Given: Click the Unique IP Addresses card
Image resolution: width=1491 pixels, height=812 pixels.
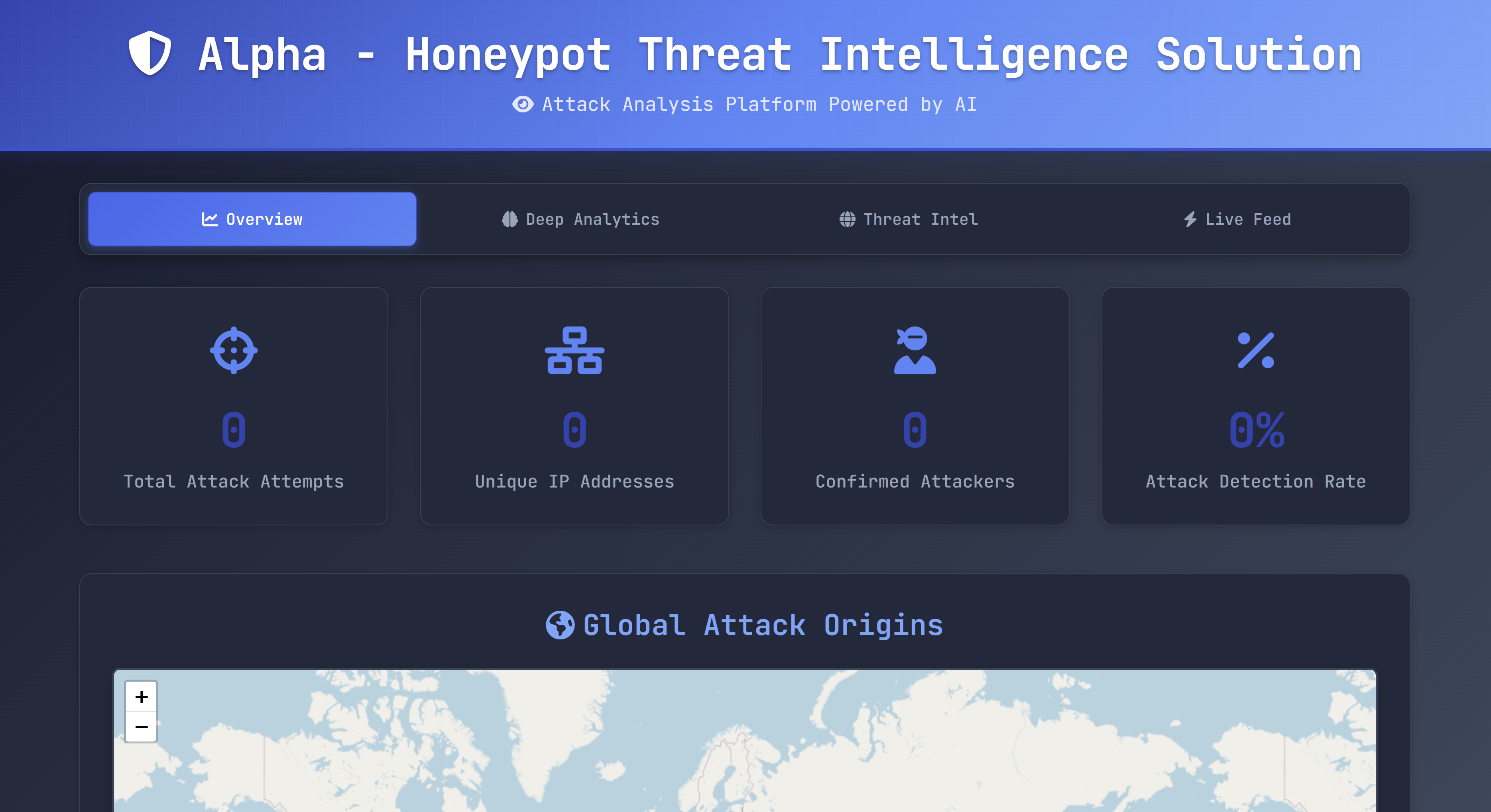Looking at the screenshot, I should pyautogui.click(x=574, y=406).
